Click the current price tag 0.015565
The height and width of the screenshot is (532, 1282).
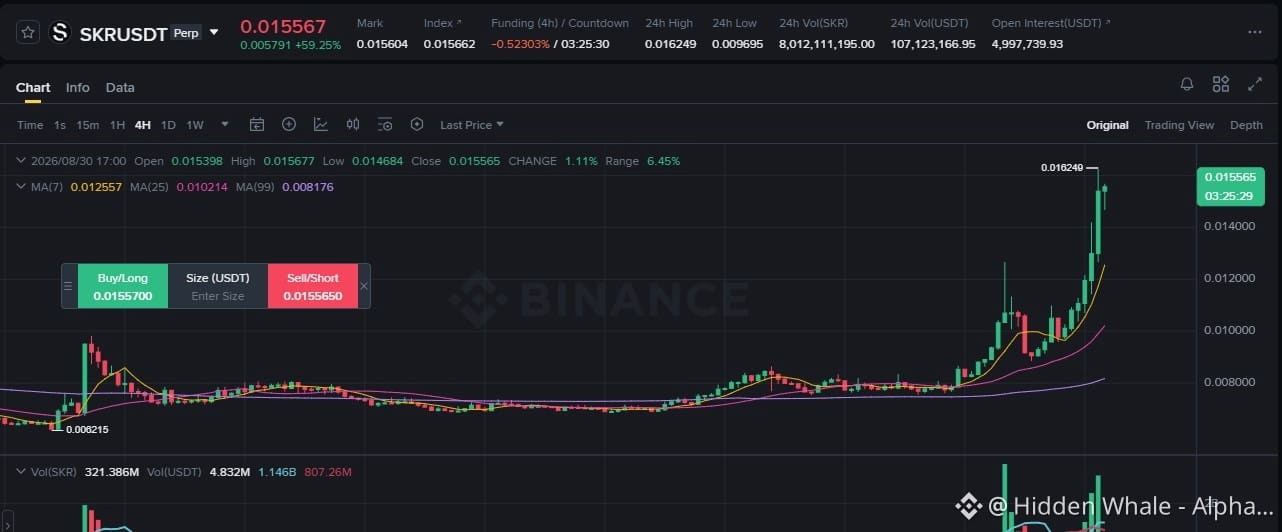pyautogui.click(x=1230, y=186)
